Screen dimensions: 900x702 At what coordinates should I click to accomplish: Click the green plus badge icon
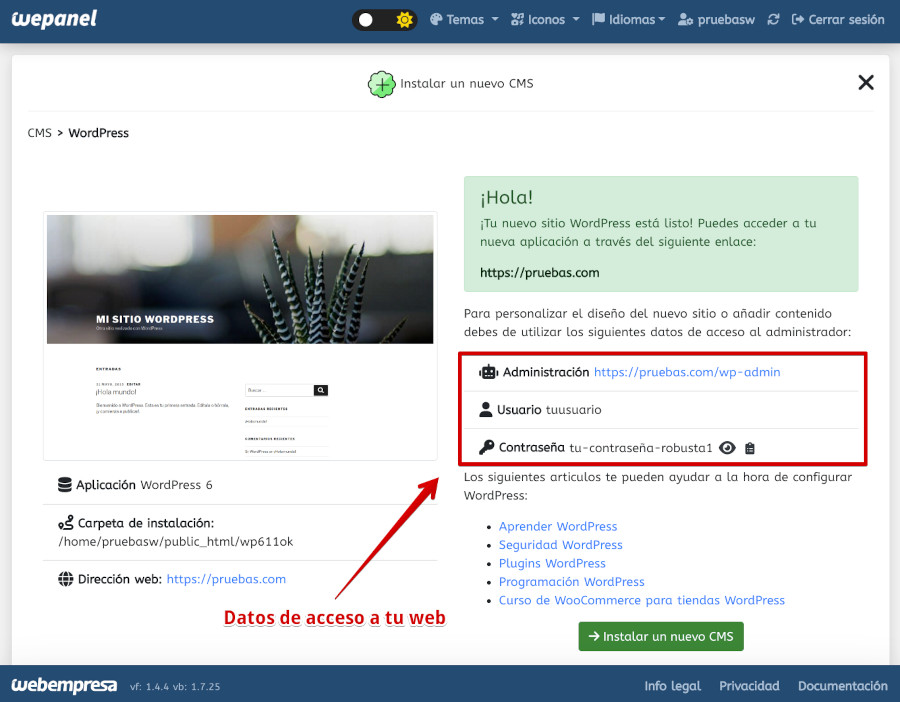(381, 84)
